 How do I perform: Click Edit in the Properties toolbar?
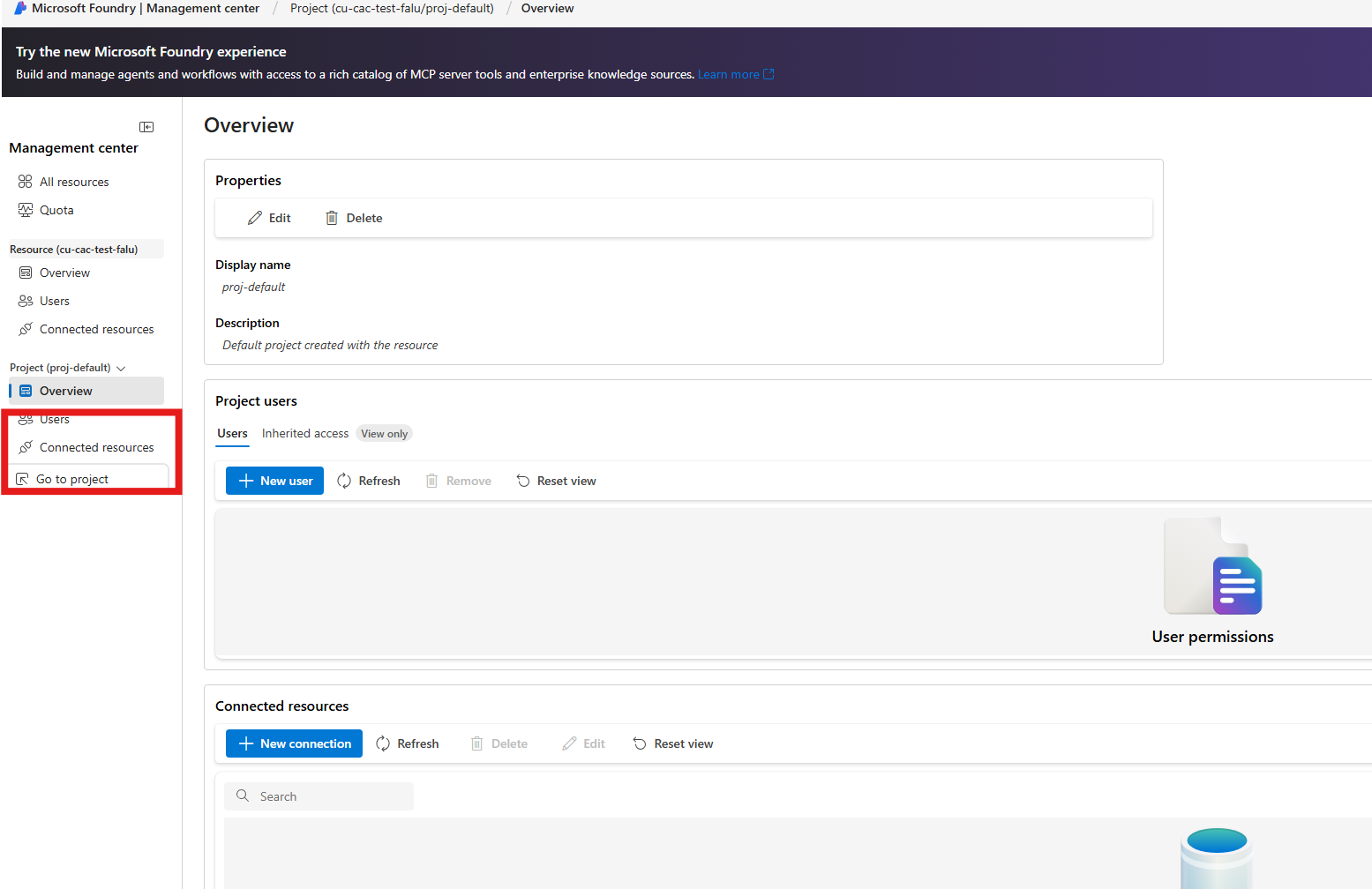269,218
